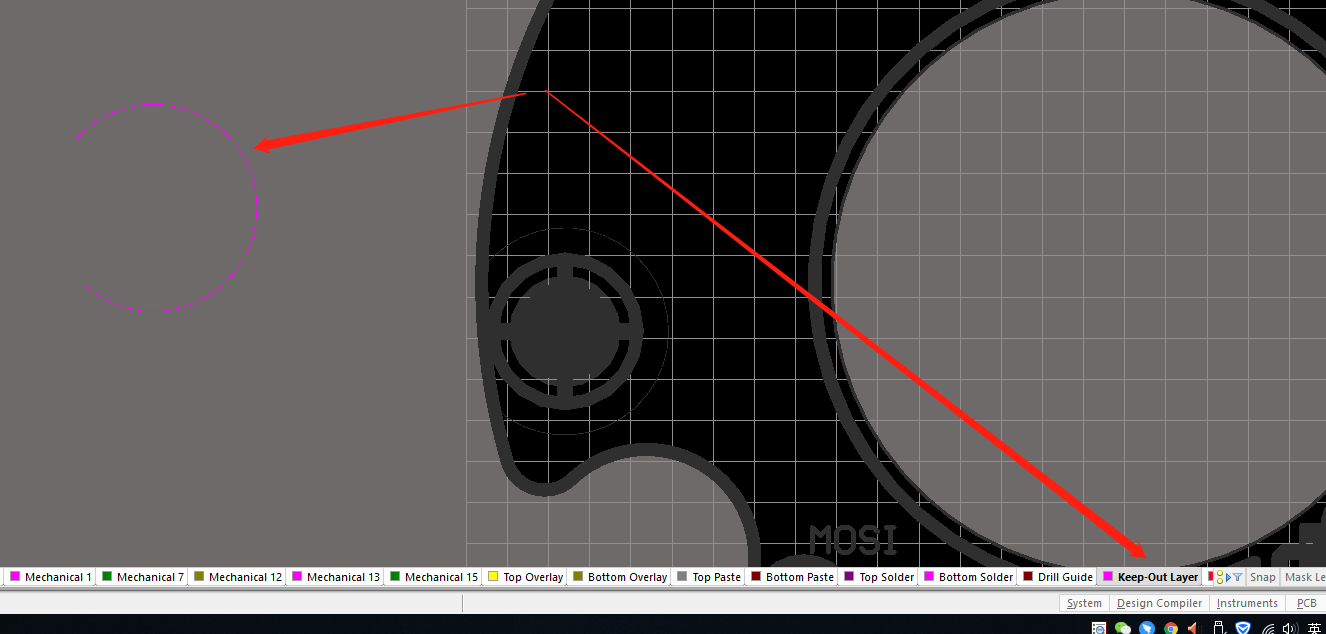Open the layer sets icon with yellow circles

[1220, 577]
